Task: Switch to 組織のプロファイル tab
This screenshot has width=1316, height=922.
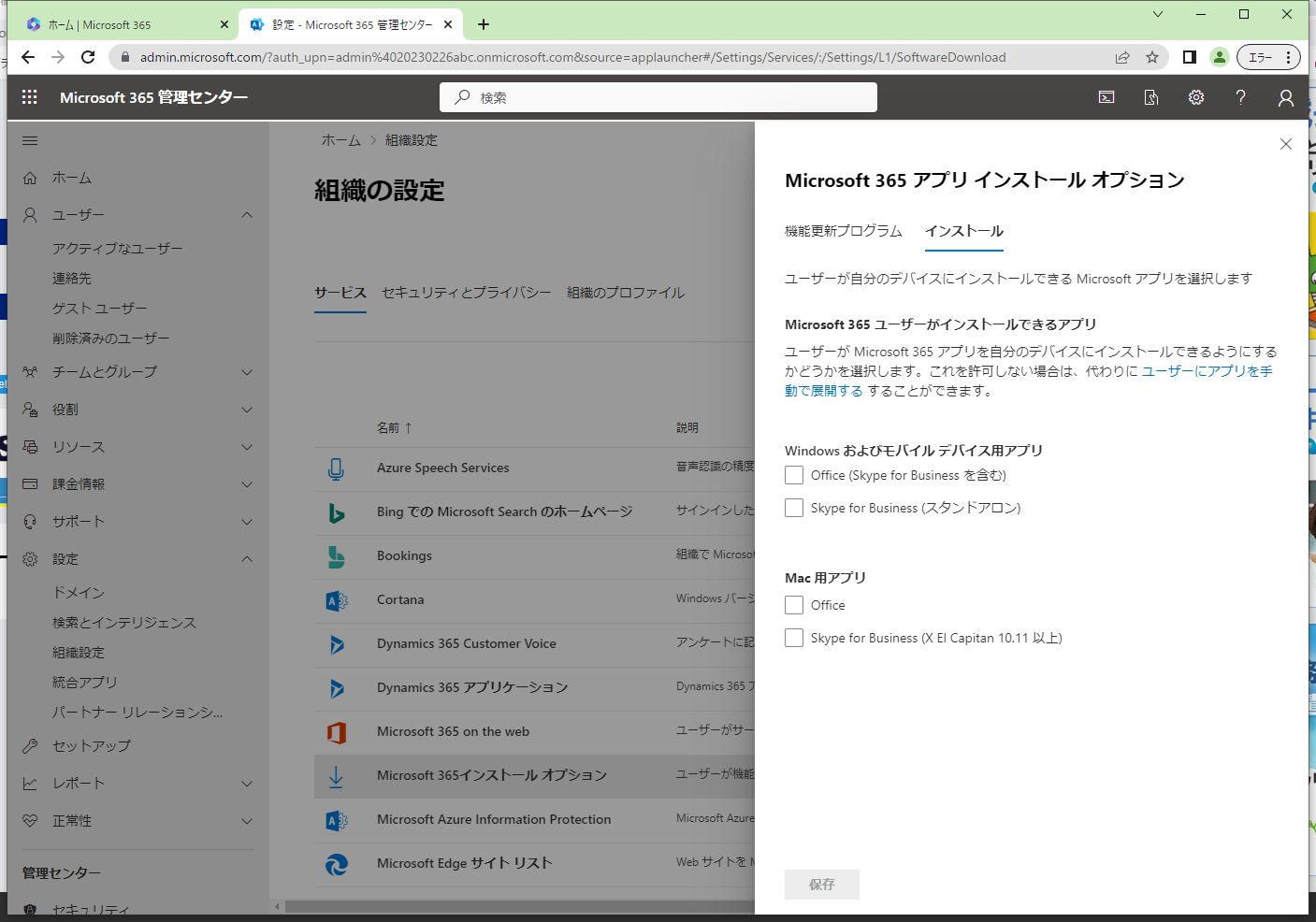Action: 626,293
